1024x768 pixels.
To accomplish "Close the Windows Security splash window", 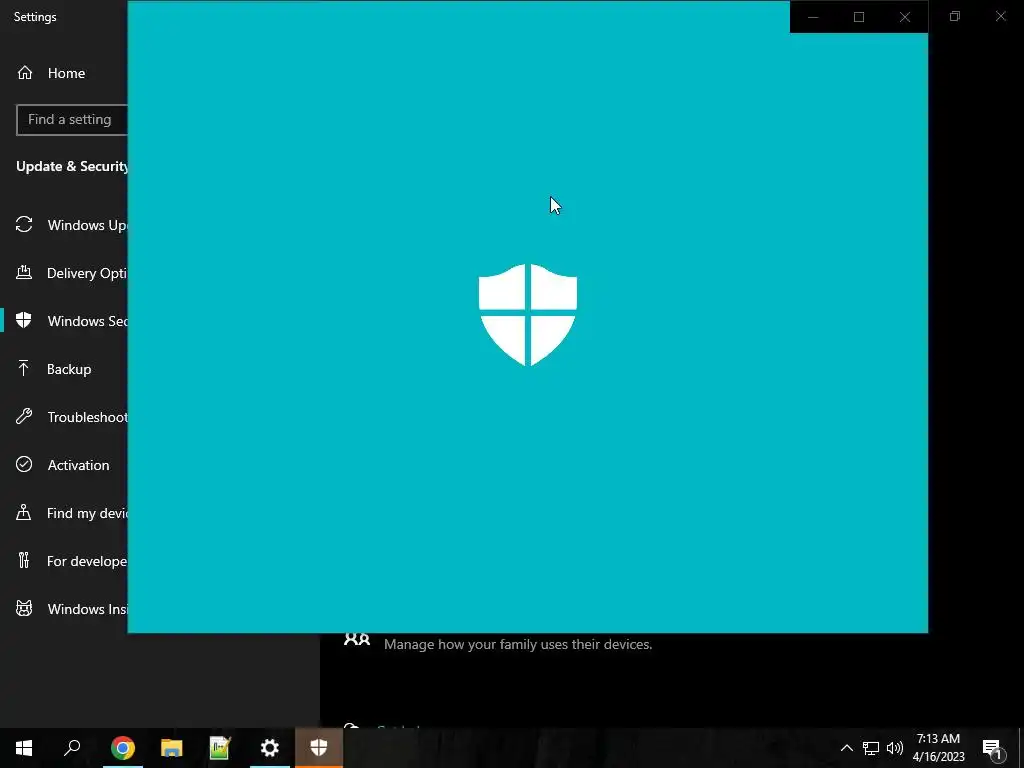I will 905,17.
